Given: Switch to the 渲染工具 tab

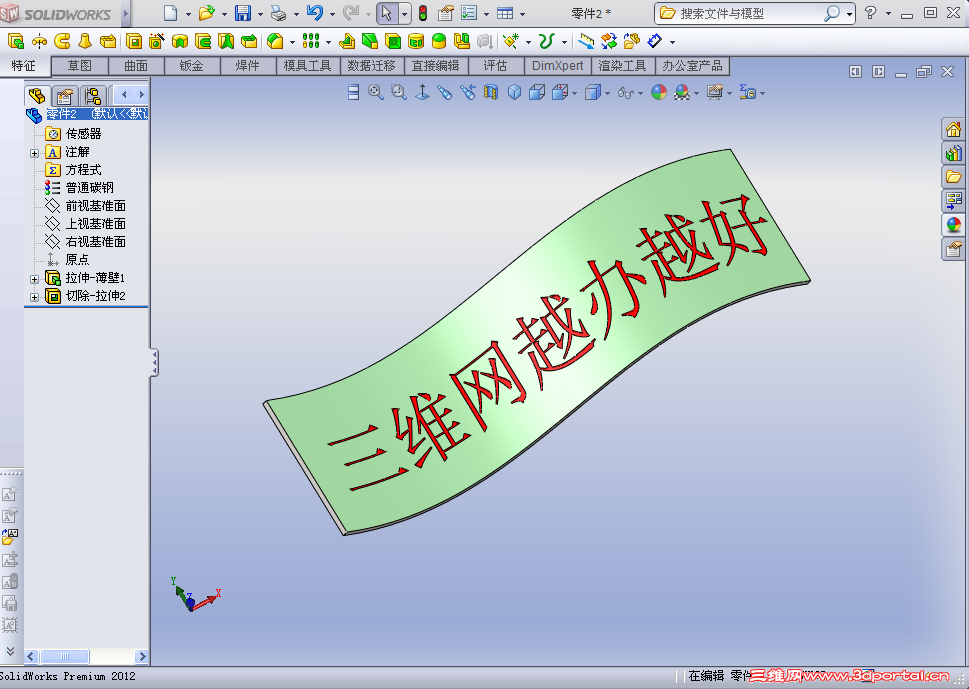Looking at the screenshot, I should [x=622, y=66].
